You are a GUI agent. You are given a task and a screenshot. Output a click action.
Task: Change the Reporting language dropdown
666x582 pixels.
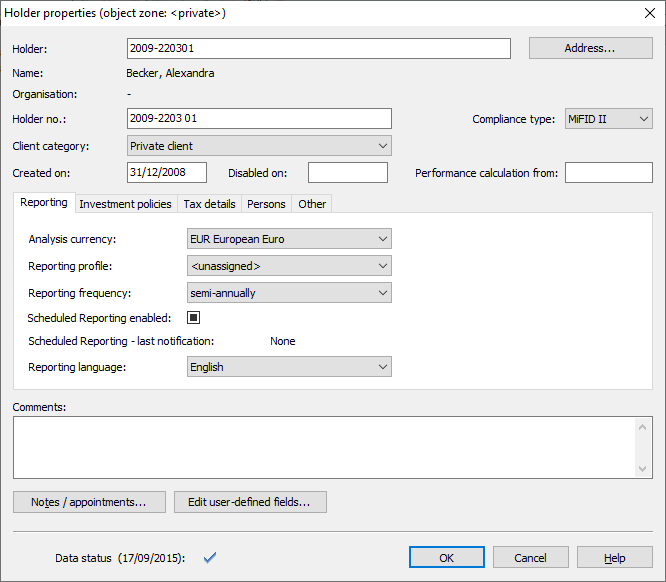(x=290, y=367)
